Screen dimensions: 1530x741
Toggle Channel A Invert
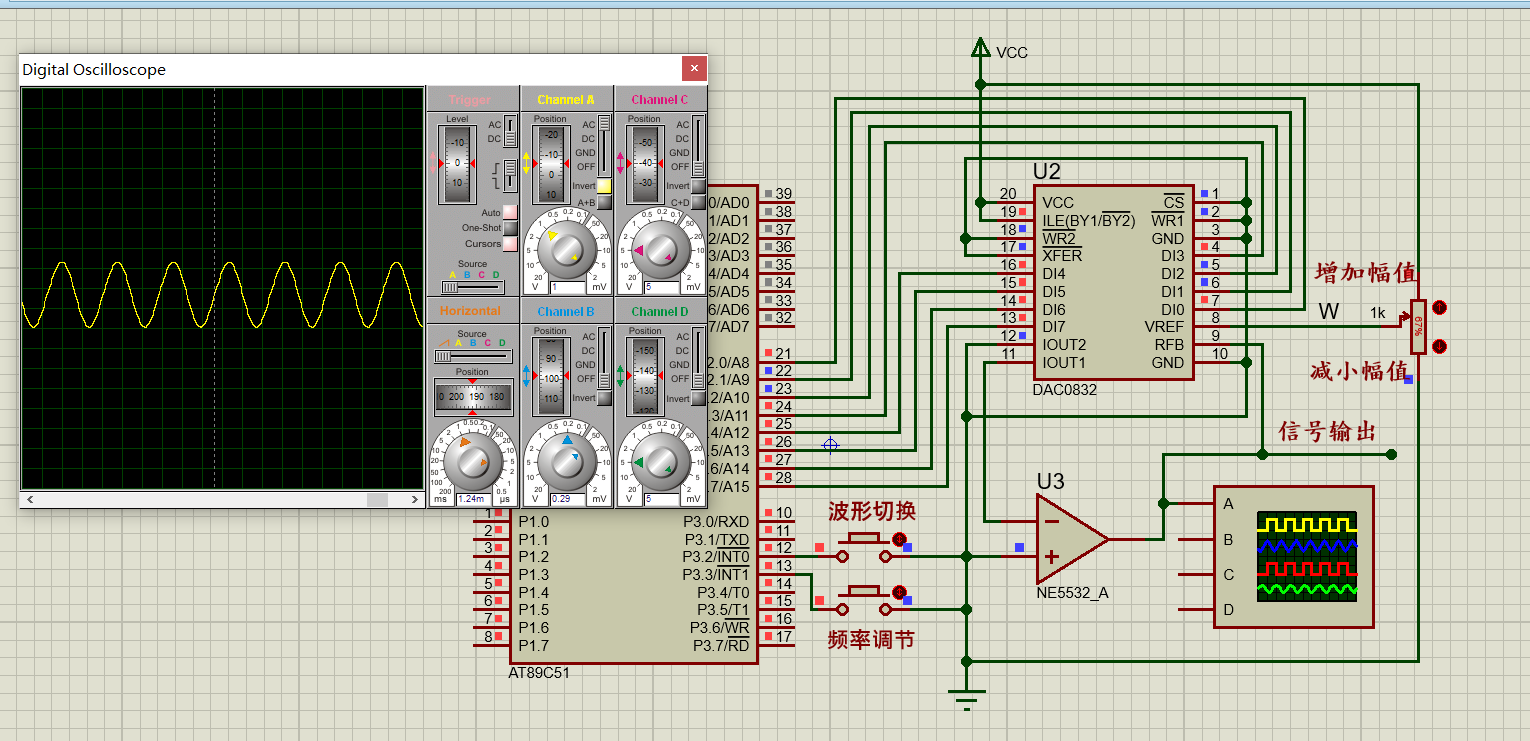(604, 186)
